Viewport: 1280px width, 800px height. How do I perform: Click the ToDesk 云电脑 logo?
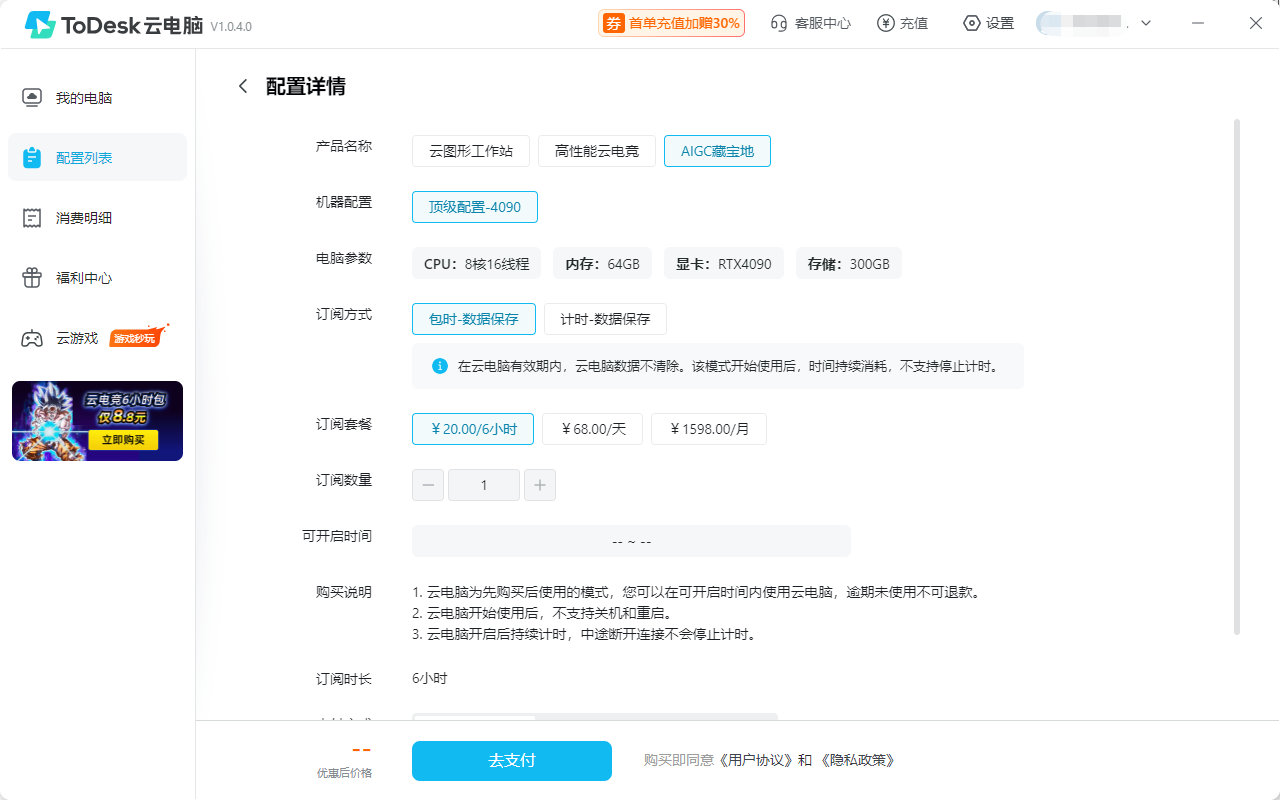[x=107, y=25]
